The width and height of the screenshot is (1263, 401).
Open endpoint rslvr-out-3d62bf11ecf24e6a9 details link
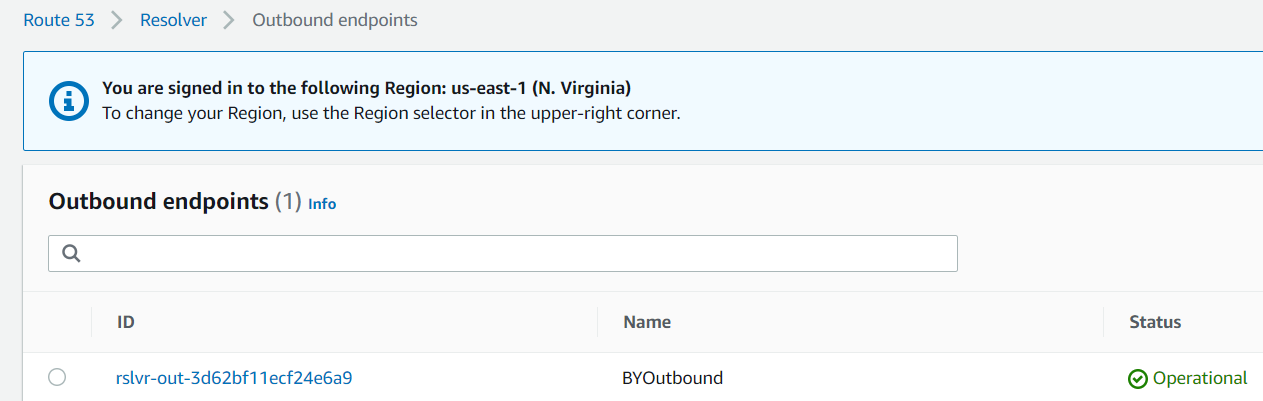(234, 378)
